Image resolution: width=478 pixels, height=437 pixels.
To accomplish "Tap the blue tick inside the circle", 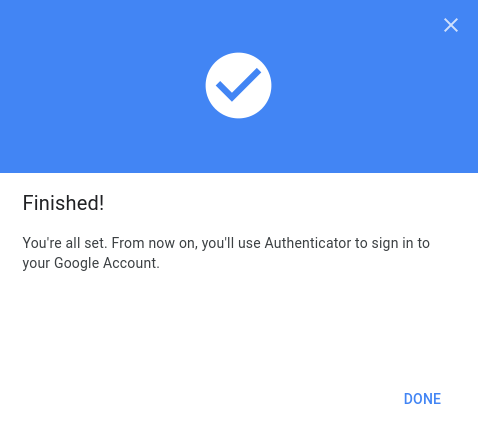I will coord(238,85).
